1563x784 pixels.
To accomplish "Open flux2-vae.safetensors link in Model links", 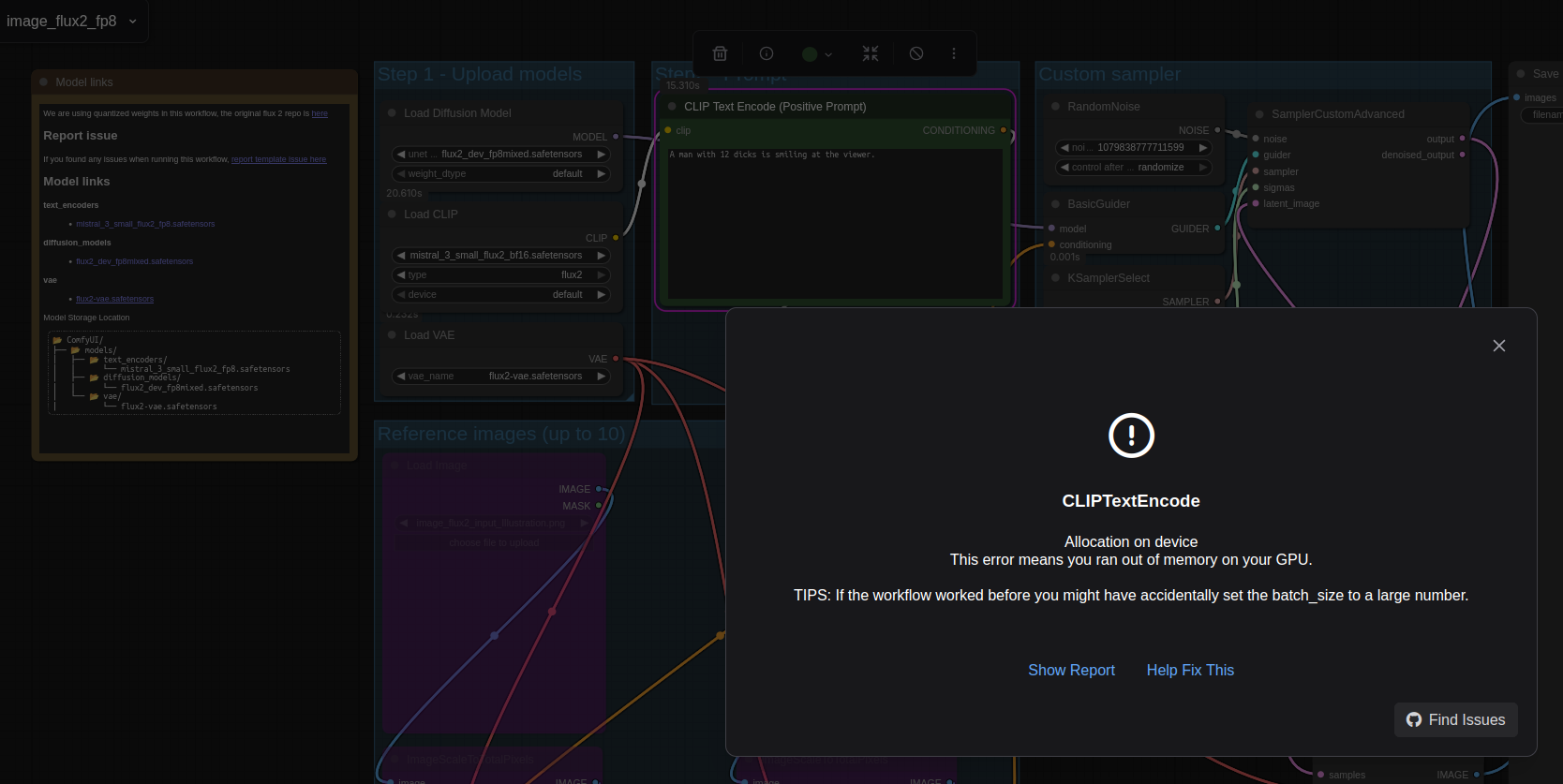I will click(x=114, y=299).
